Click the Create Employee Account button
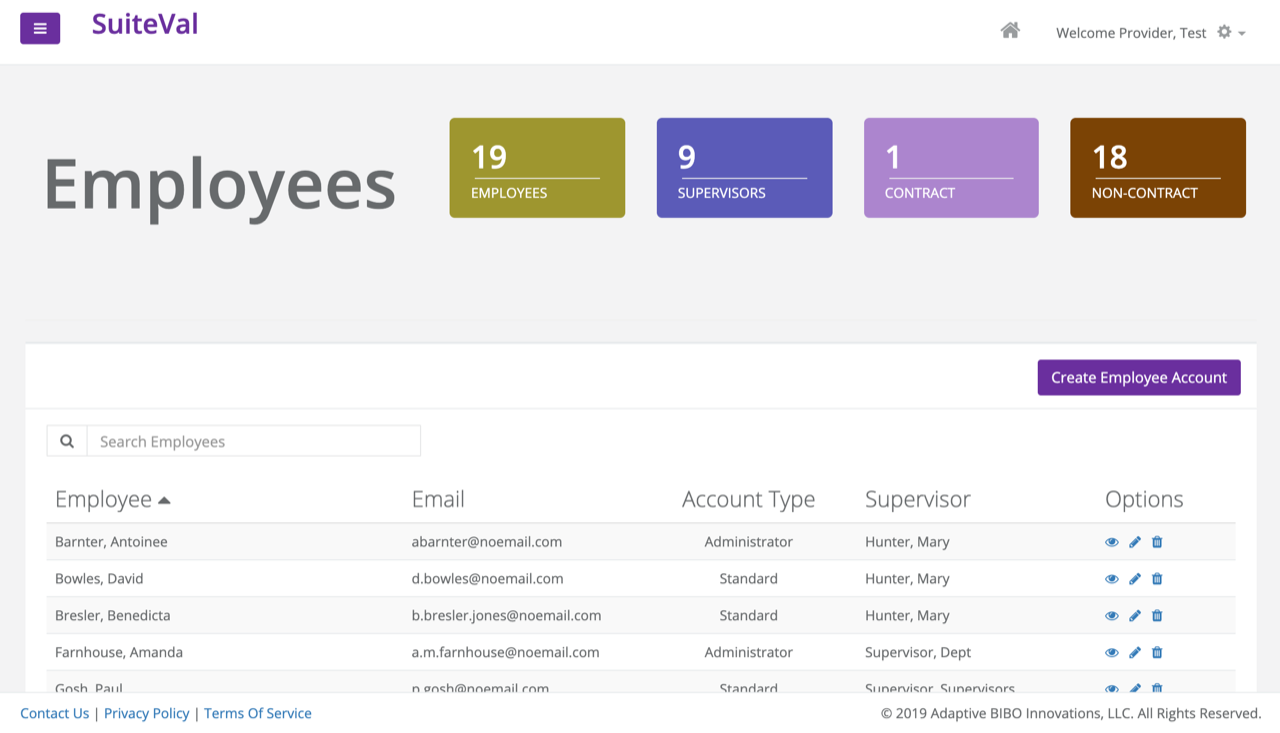1280x733 pixels. [x=1139, y=378]
